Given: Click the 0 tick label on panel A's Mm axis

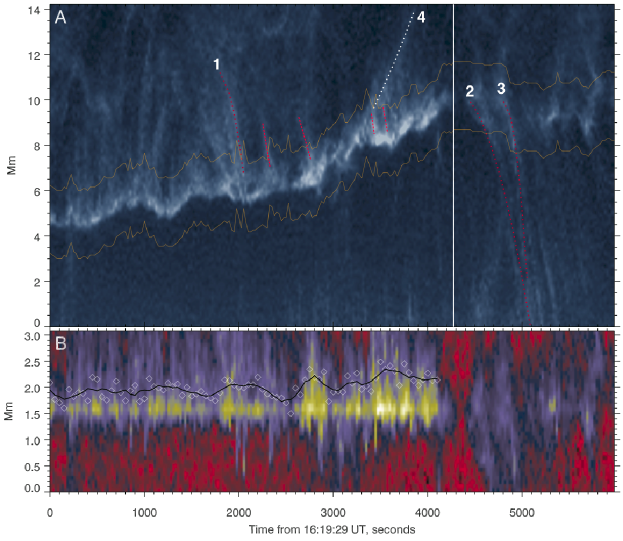Looking at the screenshot, I should point(37,323).
